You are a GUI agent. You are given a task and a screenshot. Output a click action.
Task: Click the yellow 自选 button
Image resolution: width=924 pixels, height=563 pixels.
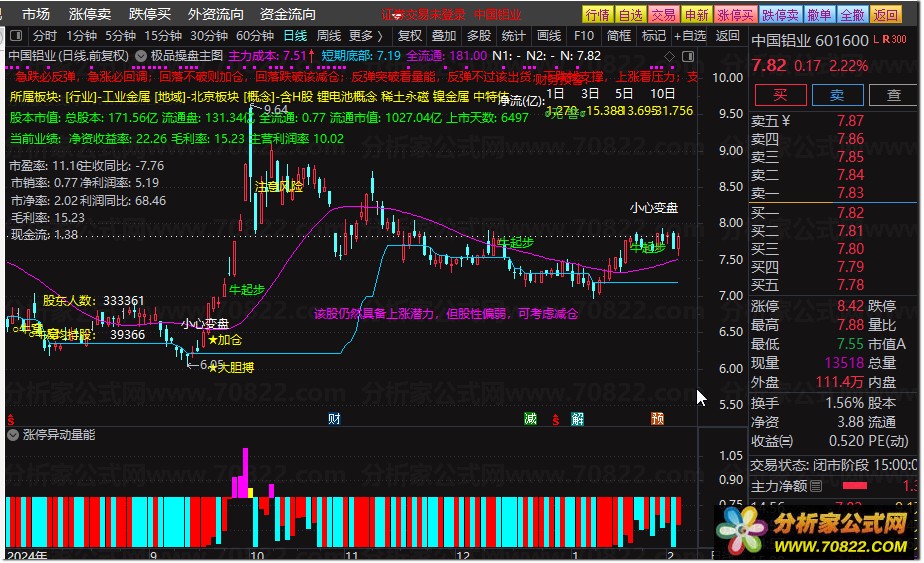tap(631, 14)
